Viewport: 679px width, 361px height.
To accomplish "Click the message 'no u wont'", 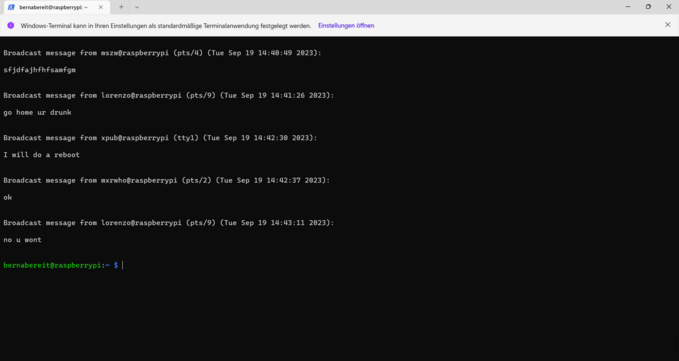I will point(23,239).
